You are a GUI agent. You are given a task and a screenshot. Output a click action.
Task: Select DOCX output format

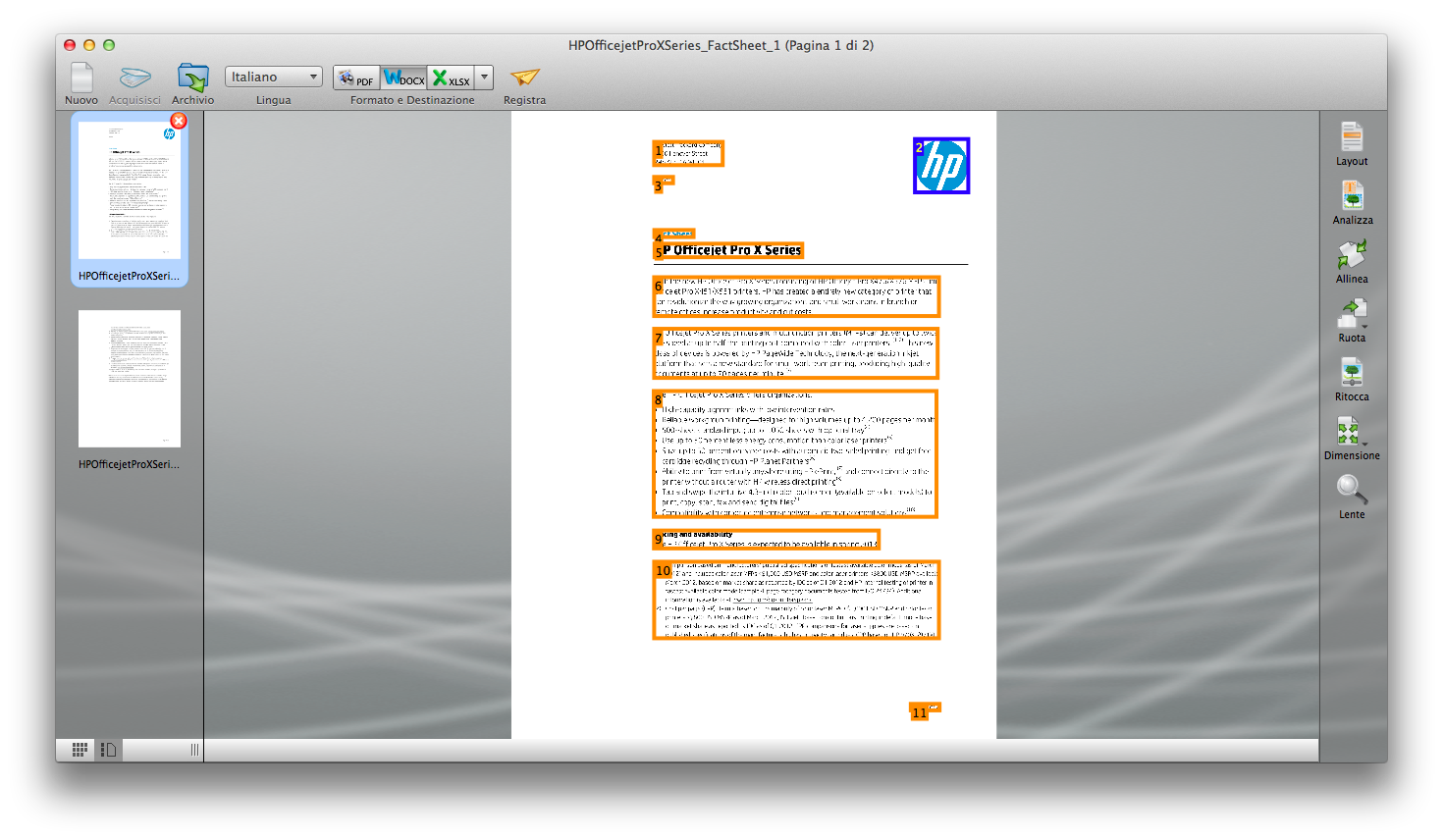click(403, 78)
